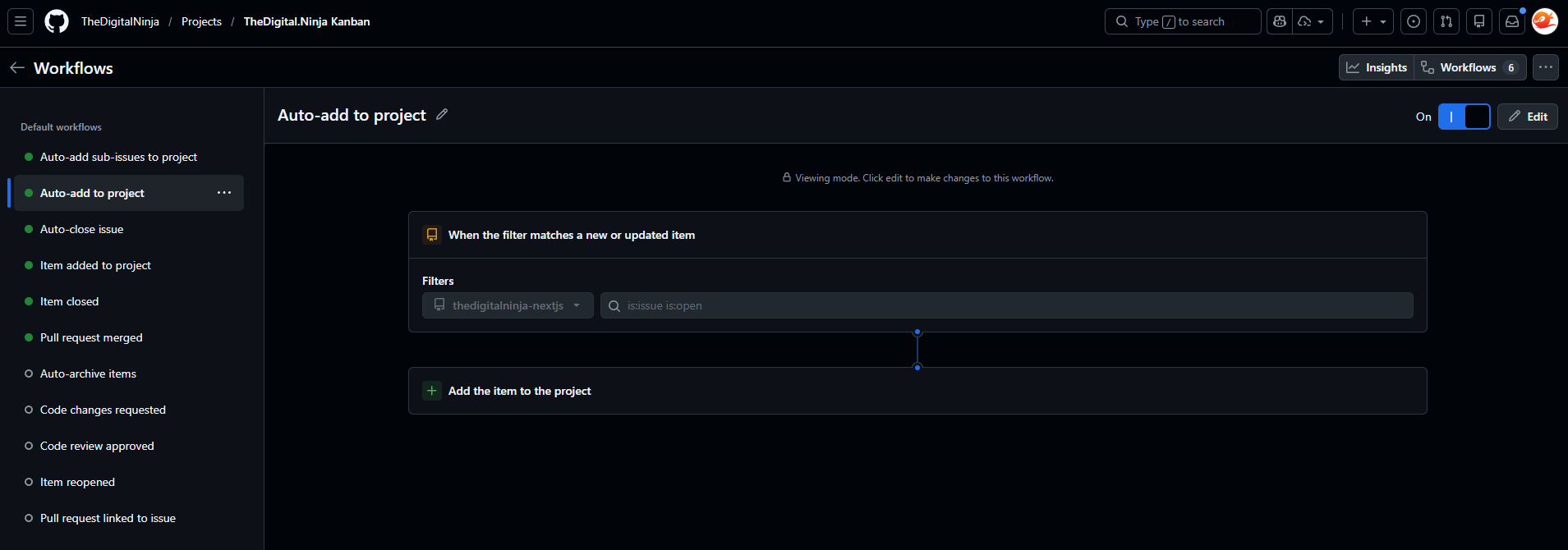This screenshot has height=550, width=1568.
Task: Open the Workflows 6 button
Action: [x=1470, y=67]
